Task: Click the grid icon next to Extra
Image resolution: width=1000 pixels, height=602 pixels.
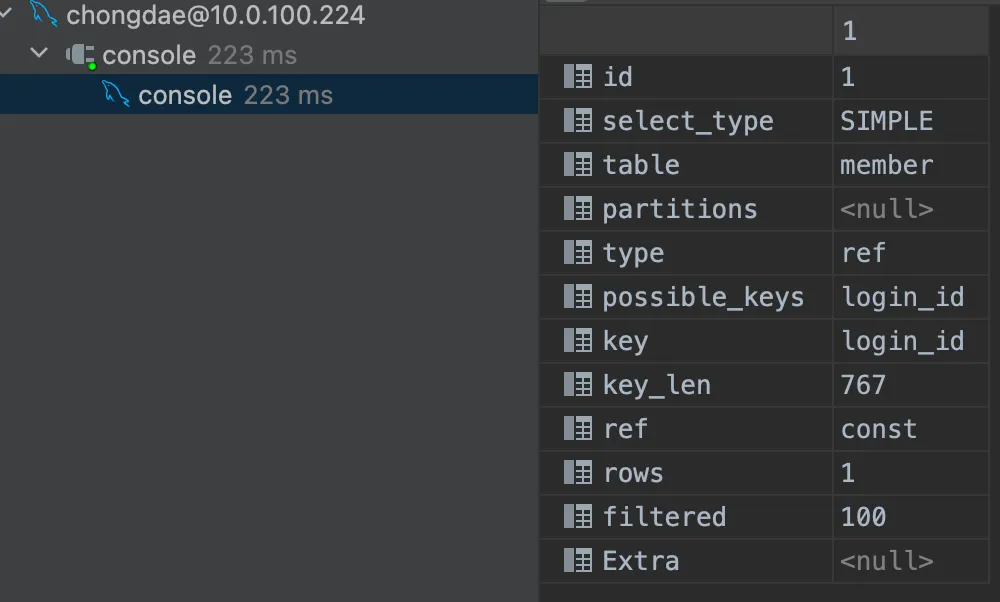Action: click(578, 561)
